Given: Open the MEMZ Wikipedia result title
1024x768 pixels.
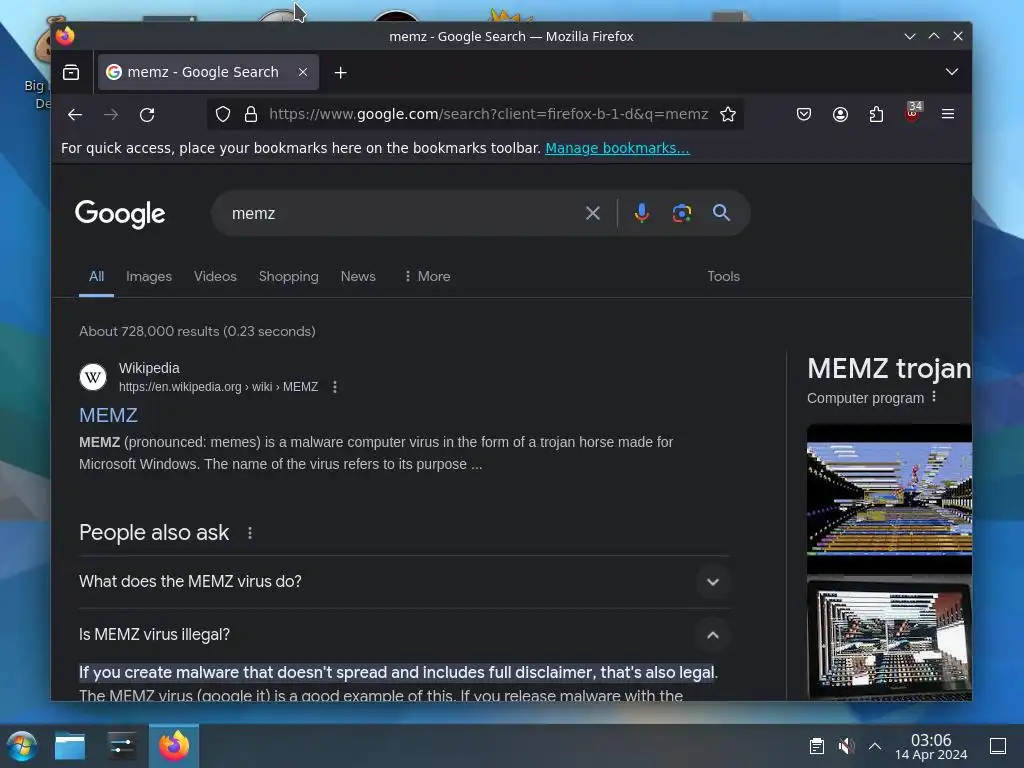Looking at the screenshot, I should tap(108, 415).
